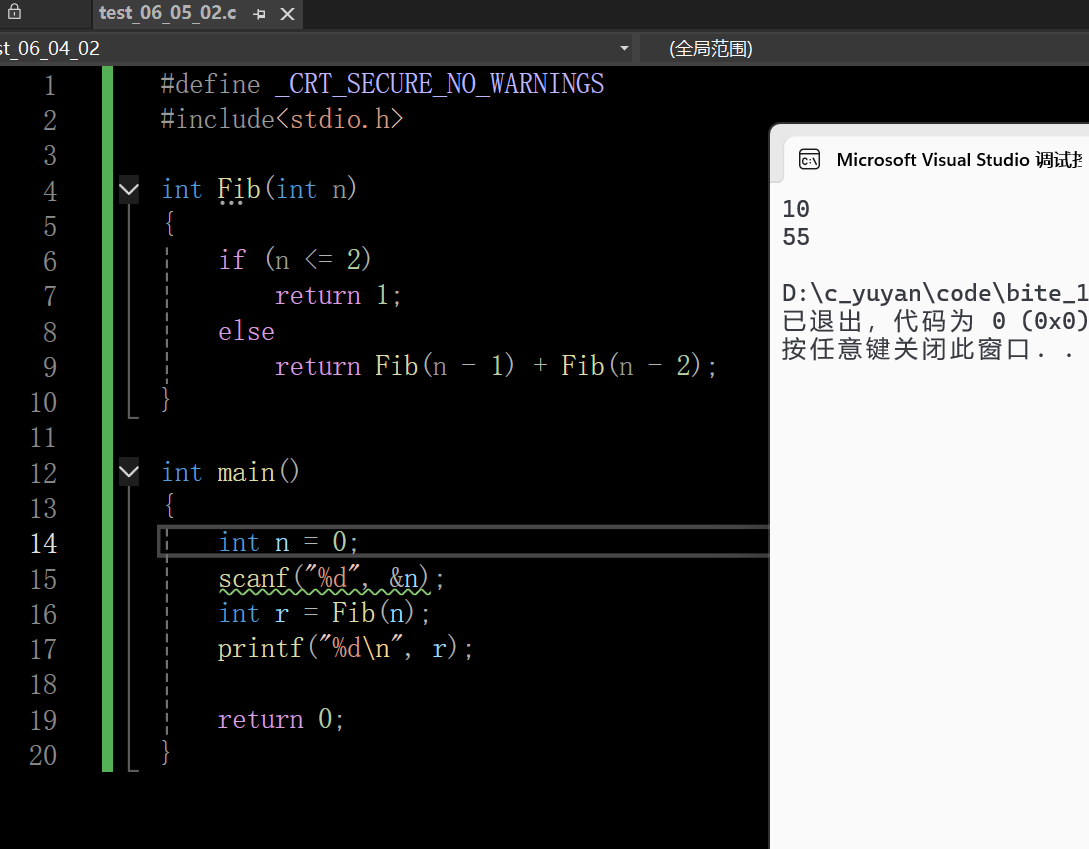Image resolution: width=1089 pixels, height=849 pixels.
Task: Click the lock icon beside the file tab
Action: point(14,12)
